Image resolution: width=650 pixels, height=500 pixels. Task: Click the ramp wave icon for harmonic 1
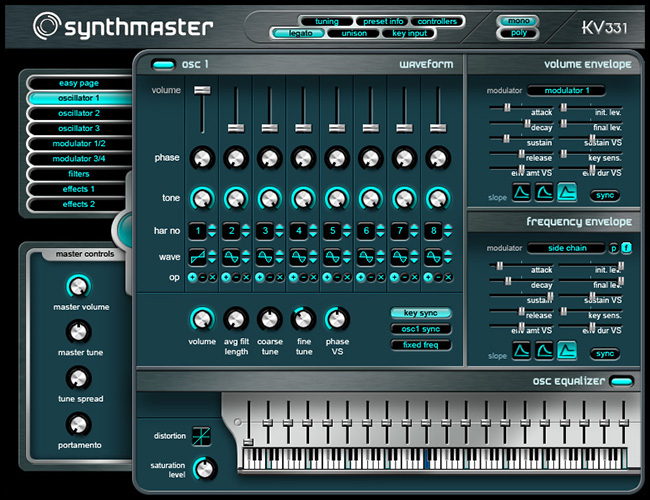[x=198, y=257]
